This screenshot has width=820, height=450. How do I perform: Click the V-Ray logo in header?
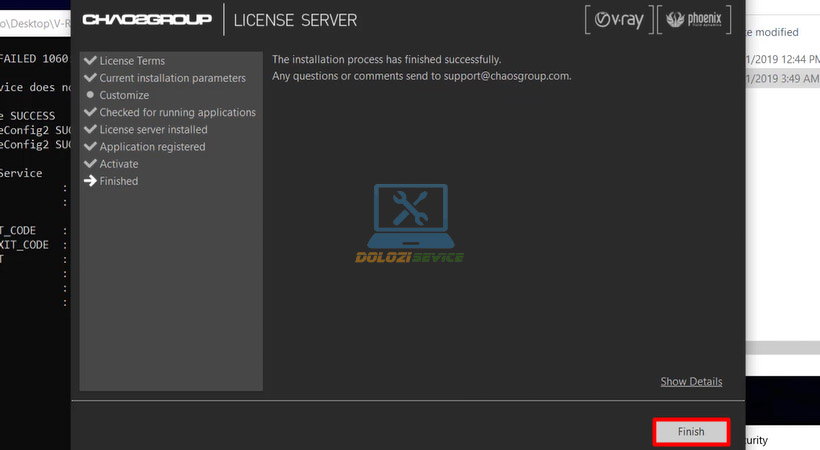coord(620,19)
